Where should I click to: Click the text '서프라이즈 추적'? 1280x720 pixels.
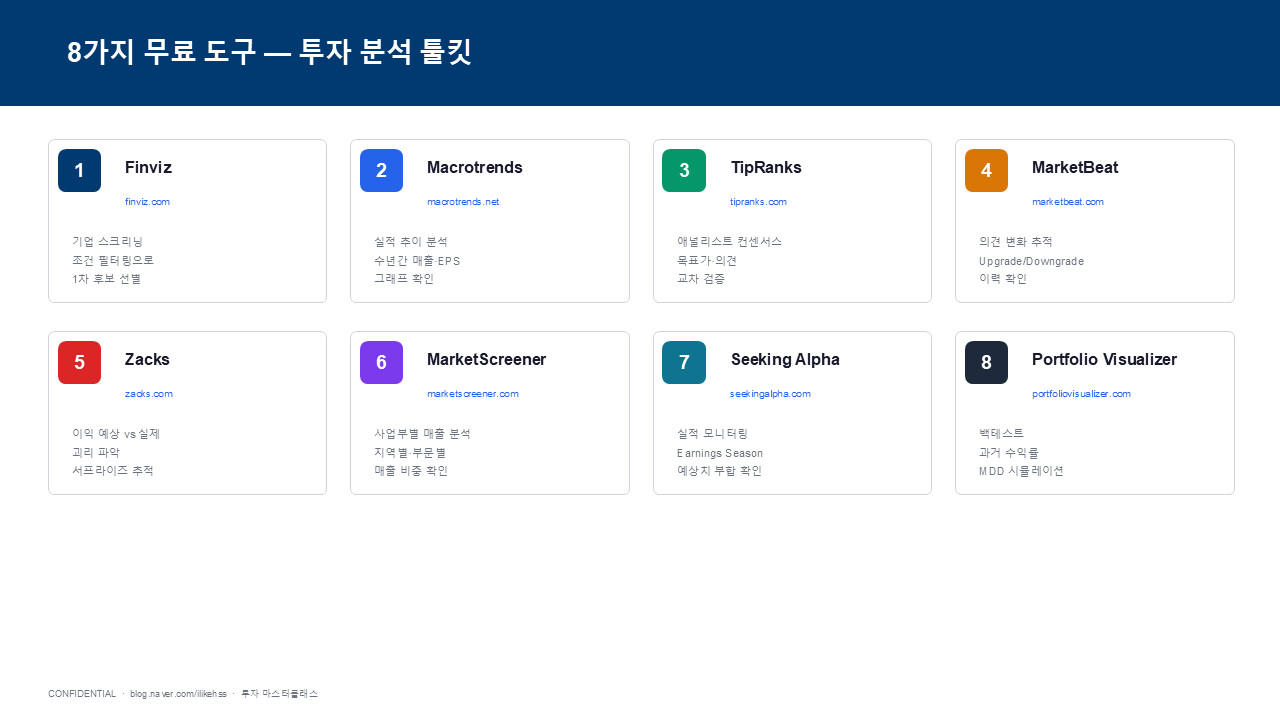[113, 471]
